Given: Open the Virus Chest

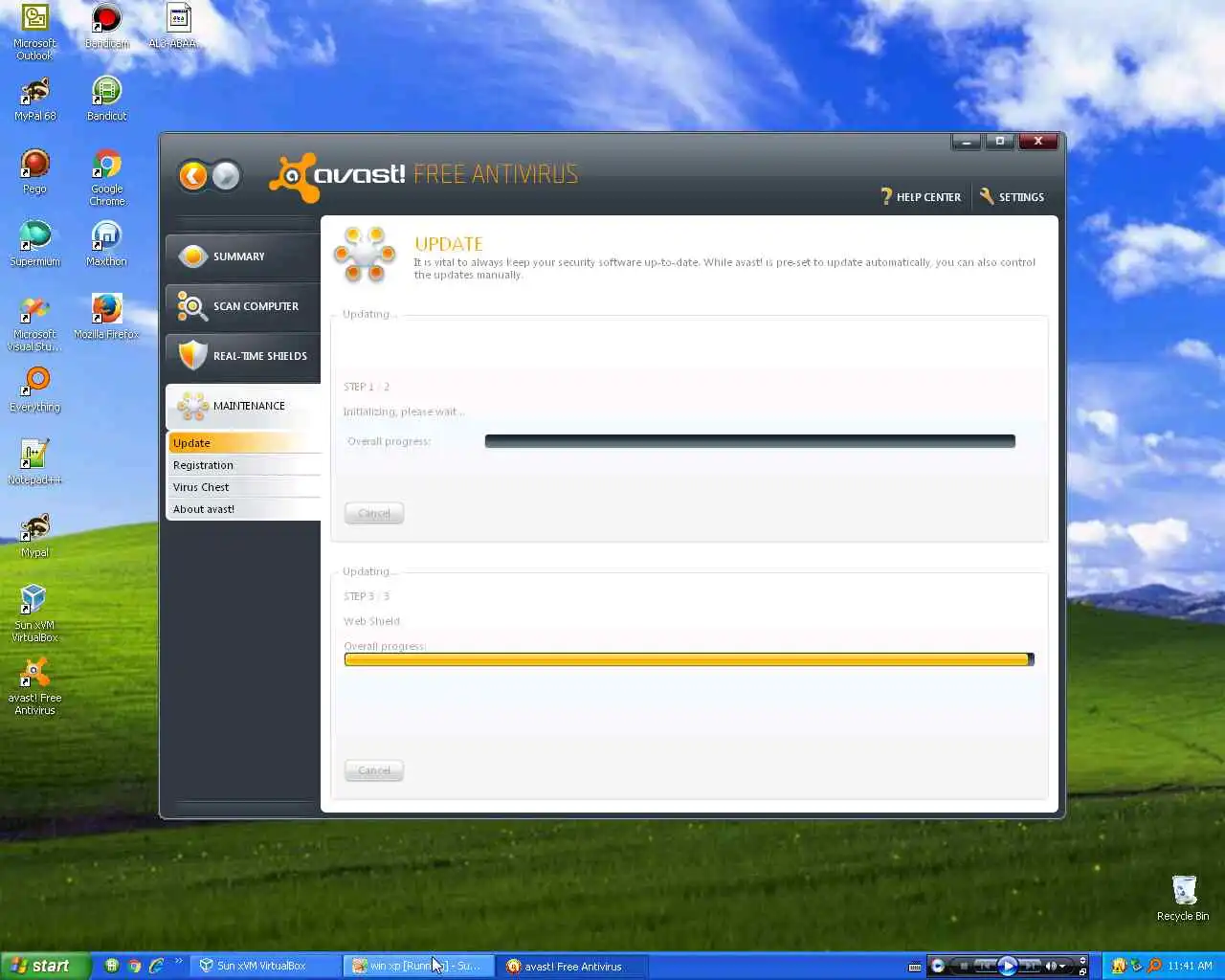Looking at the screenshot, I should click(x=245, y=487).
